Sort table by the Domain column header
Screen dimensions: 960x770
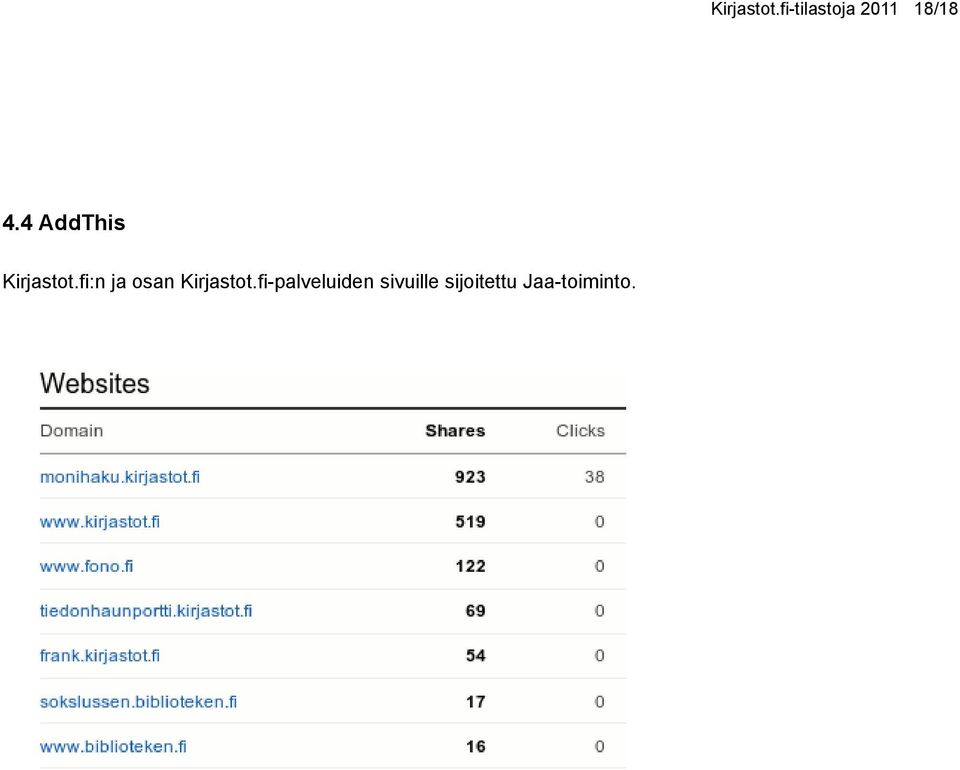(72, 431)
